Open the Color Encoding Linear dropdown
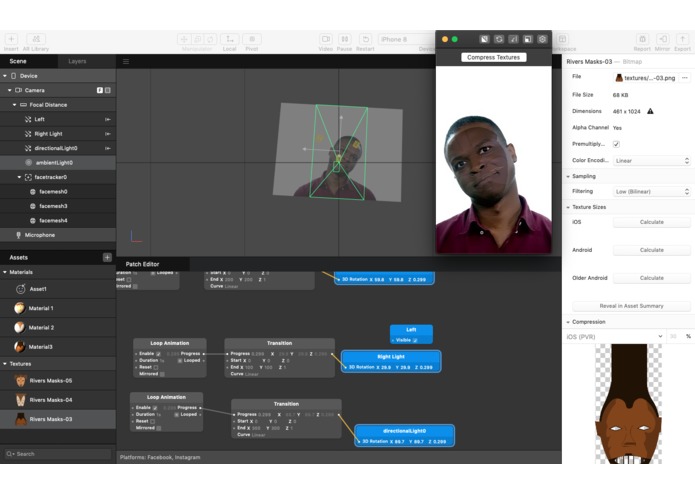695x494 pixels. click(x=652, y=161)
